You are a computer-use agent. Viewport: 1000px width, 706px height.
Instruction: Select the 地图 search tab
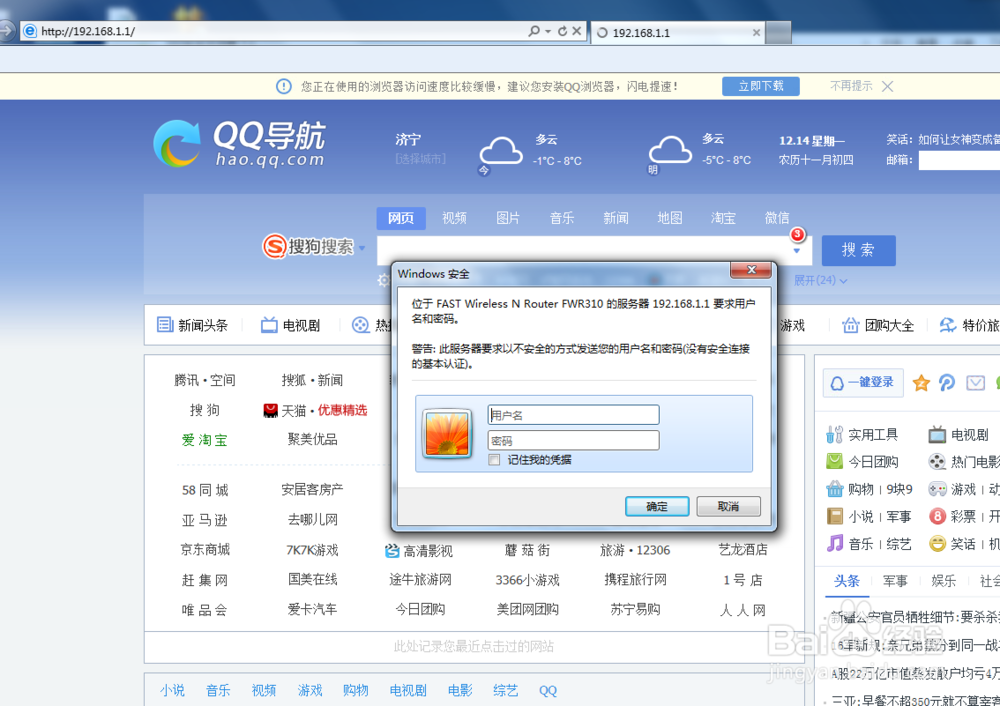(x=670, y=218)
